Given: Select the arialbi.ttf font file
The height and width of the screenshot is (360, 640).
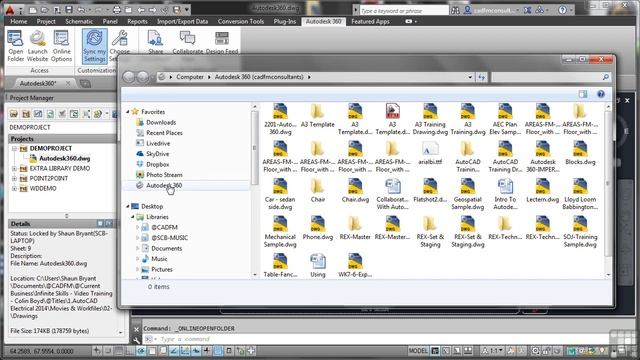Looking at the screenshot, I should [x=430, y=153].
